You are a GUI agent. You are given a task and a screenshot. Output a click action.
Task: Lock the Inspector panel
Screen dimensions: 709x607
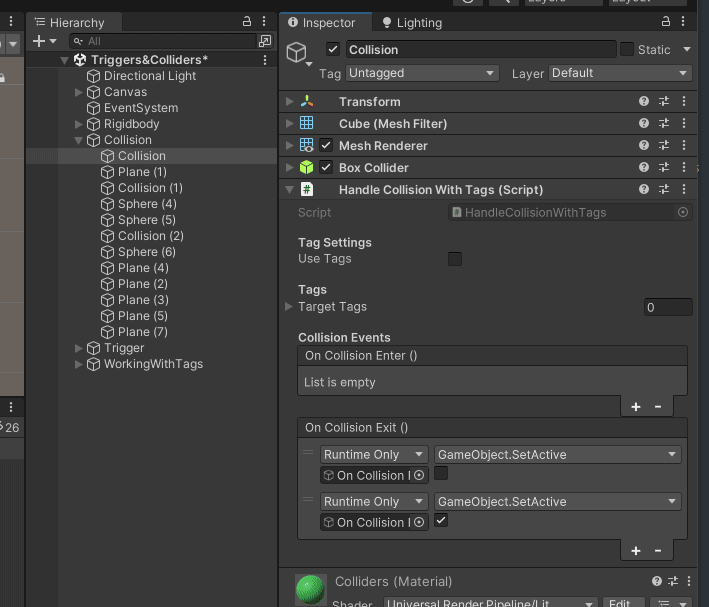point(666,22)
